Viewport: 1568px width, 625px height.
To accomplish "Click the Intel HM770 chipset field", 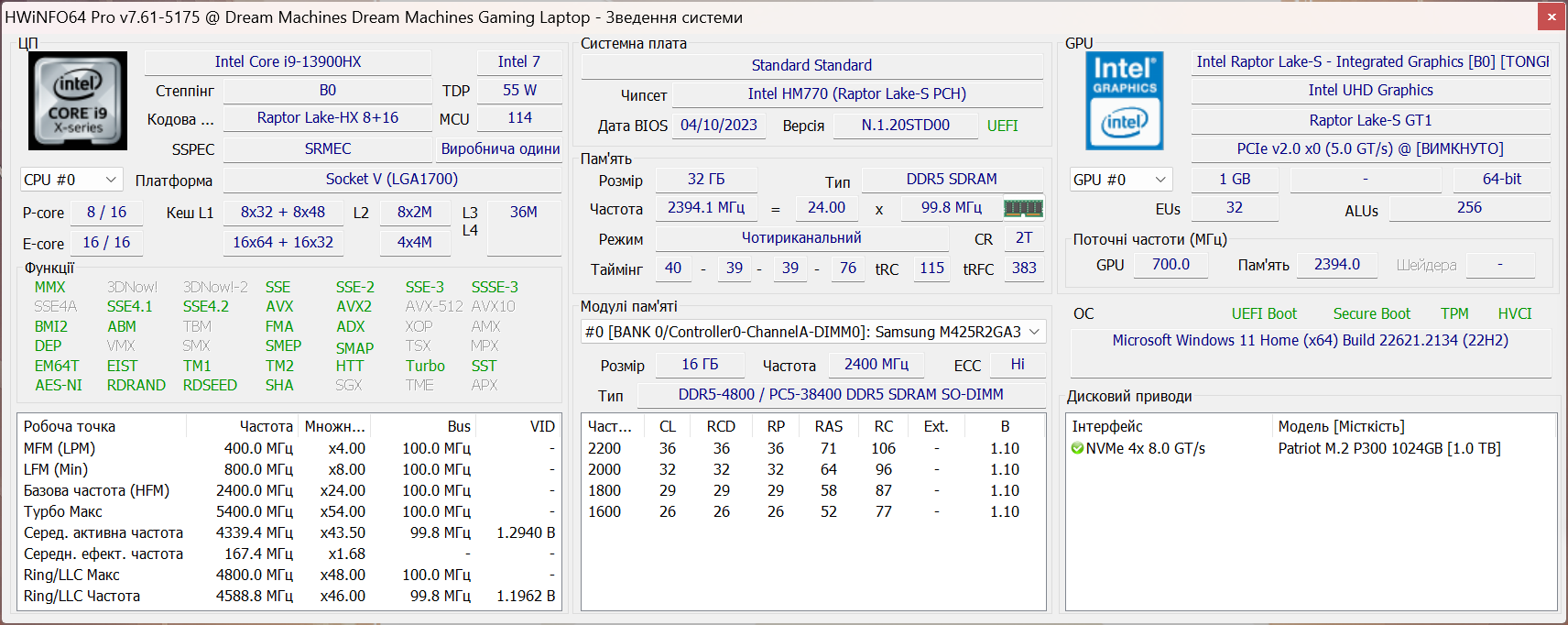I will [x=856, y=94].
